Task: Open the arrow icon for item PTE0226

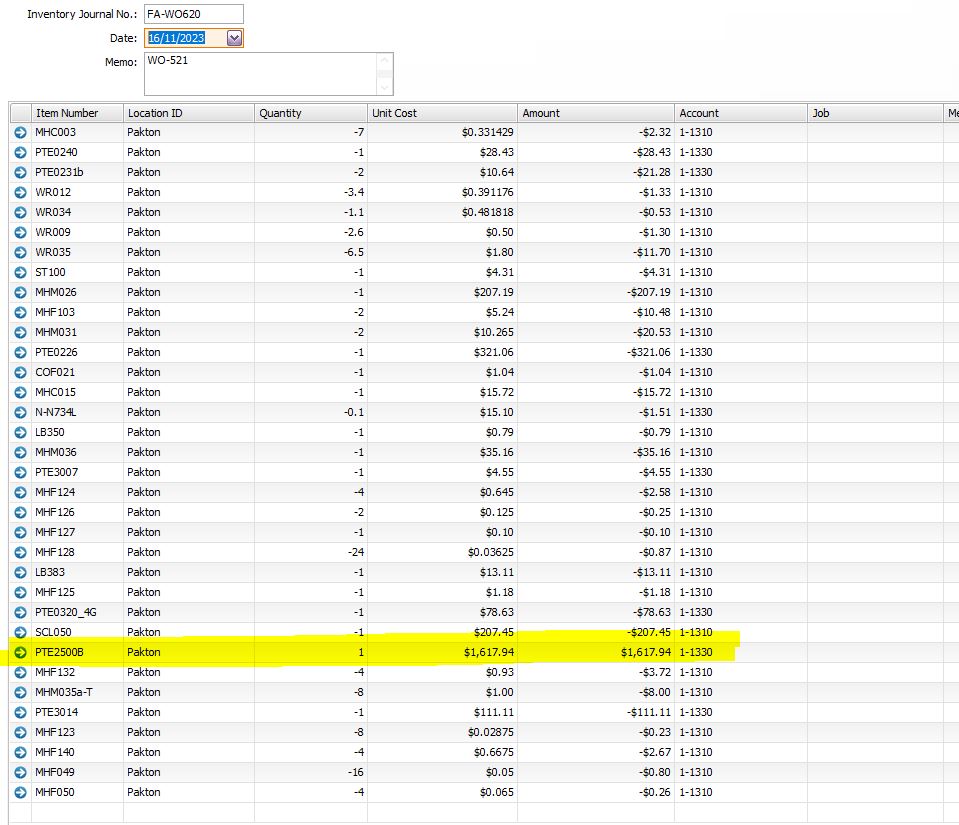Action: coord(20,352)
